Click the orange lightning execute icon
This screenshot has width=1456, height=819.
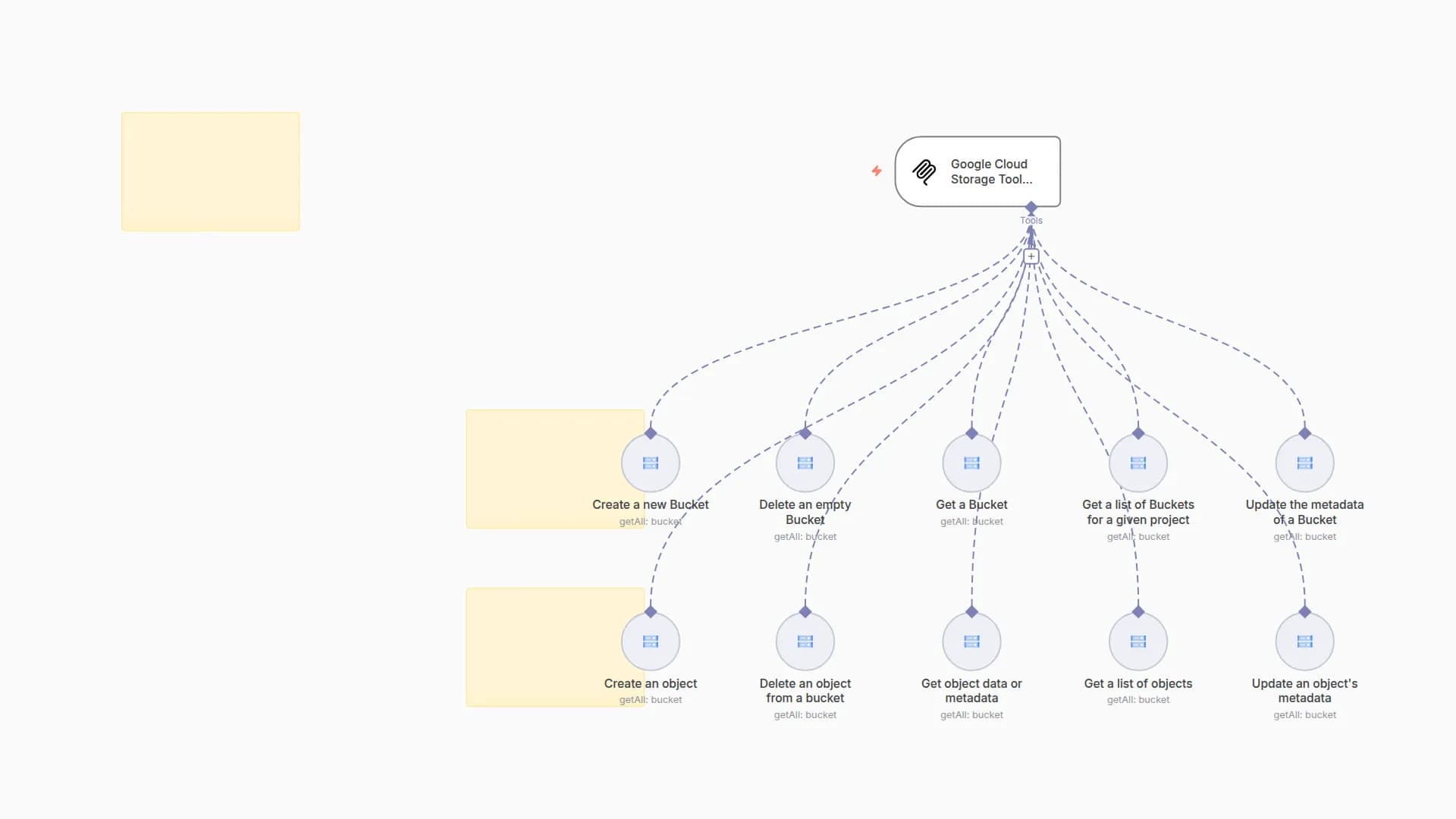877,171
